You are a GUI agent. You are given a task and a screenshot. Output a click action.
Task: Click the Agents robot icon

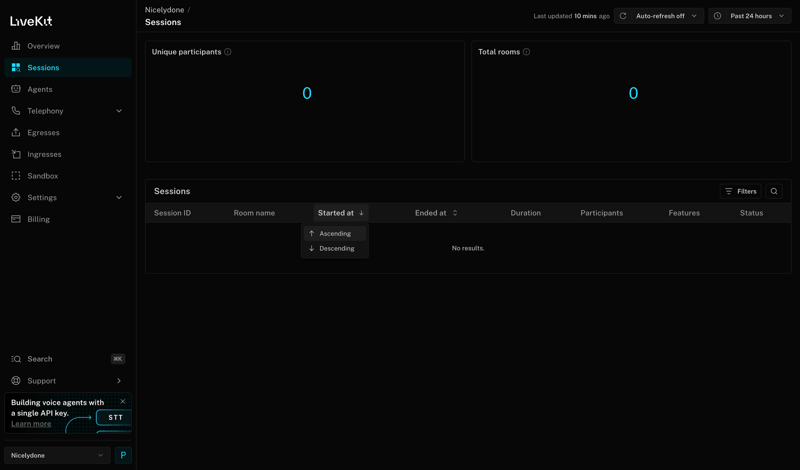pyautogui.click(x=16, y=89)
